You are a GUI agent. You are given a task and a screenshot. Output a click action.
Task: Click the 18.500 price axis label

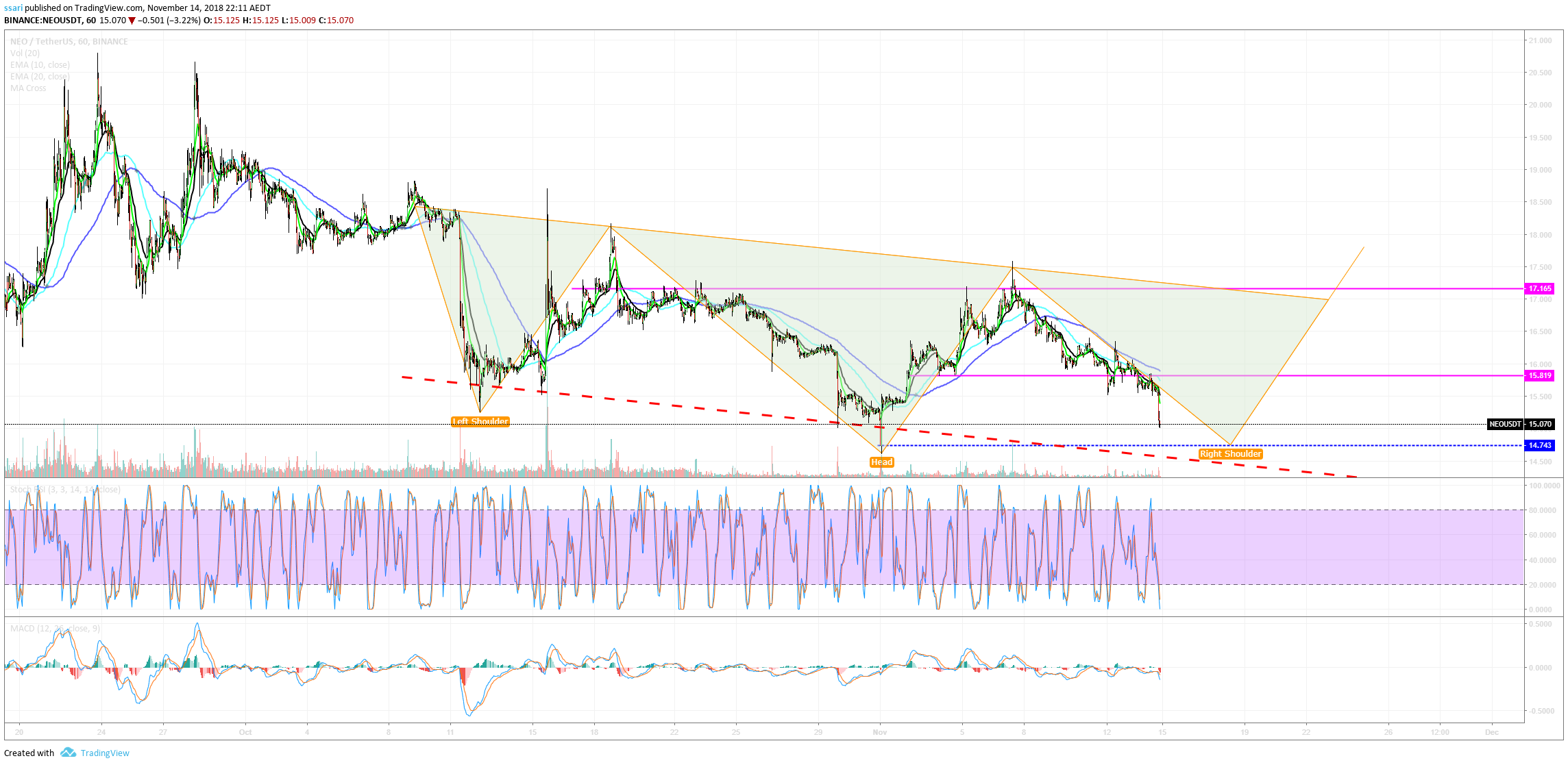point(1540,203)
